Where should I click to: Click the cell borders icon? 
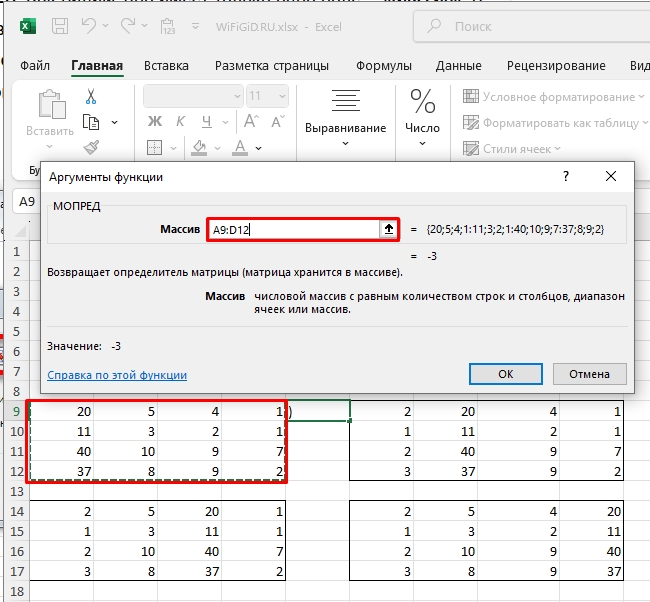[154, 148]
